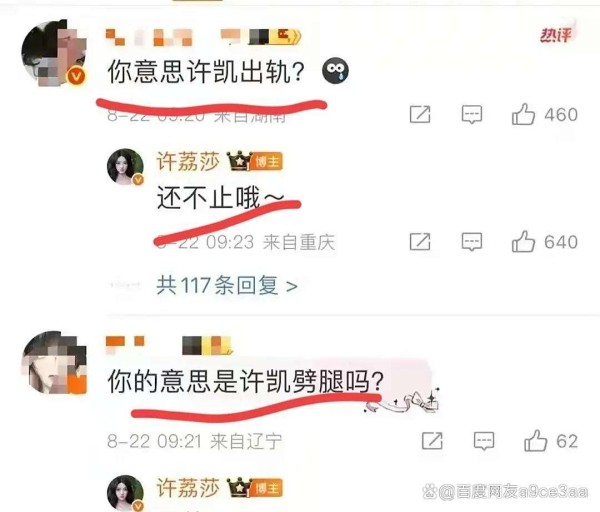600x512 pixels.
Task: Open 许荔莎's avatar in first reply
Action: (x=125, y=167)
